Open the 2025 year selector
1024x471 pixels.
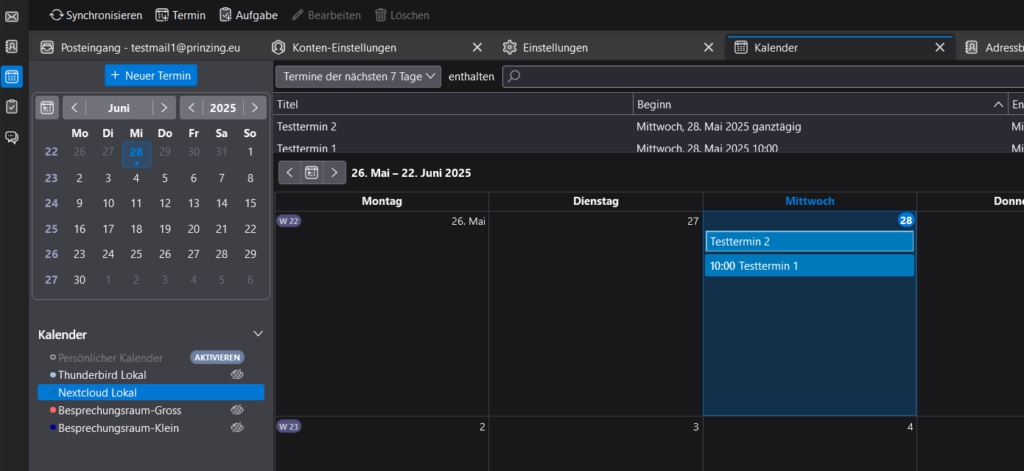[x=223, y=108]
